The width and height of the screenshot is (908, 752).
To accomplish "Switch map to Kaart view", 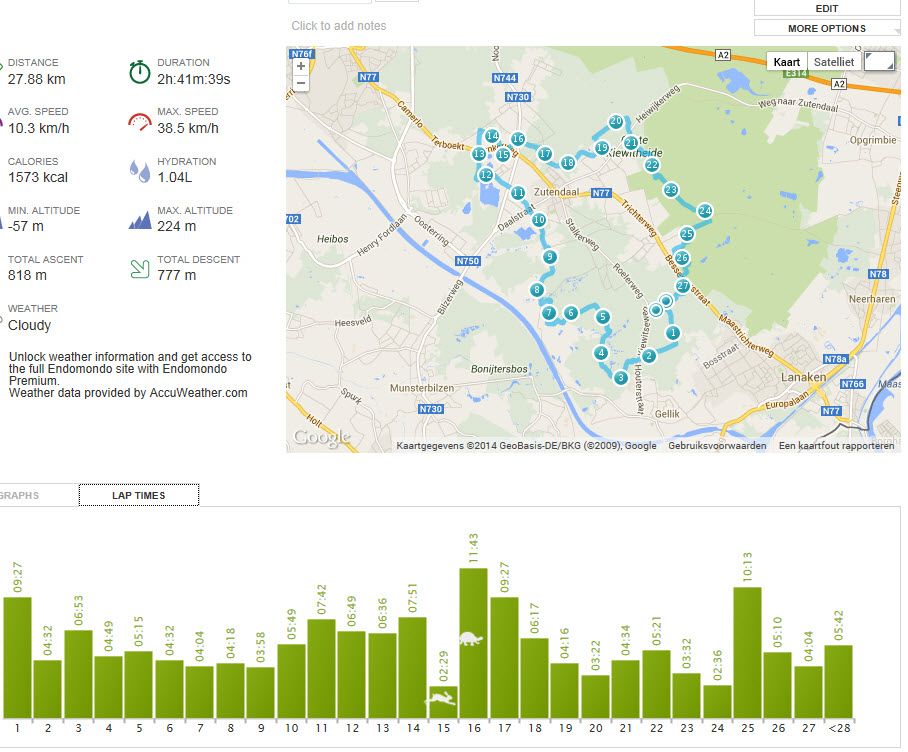I will point(787,62).
